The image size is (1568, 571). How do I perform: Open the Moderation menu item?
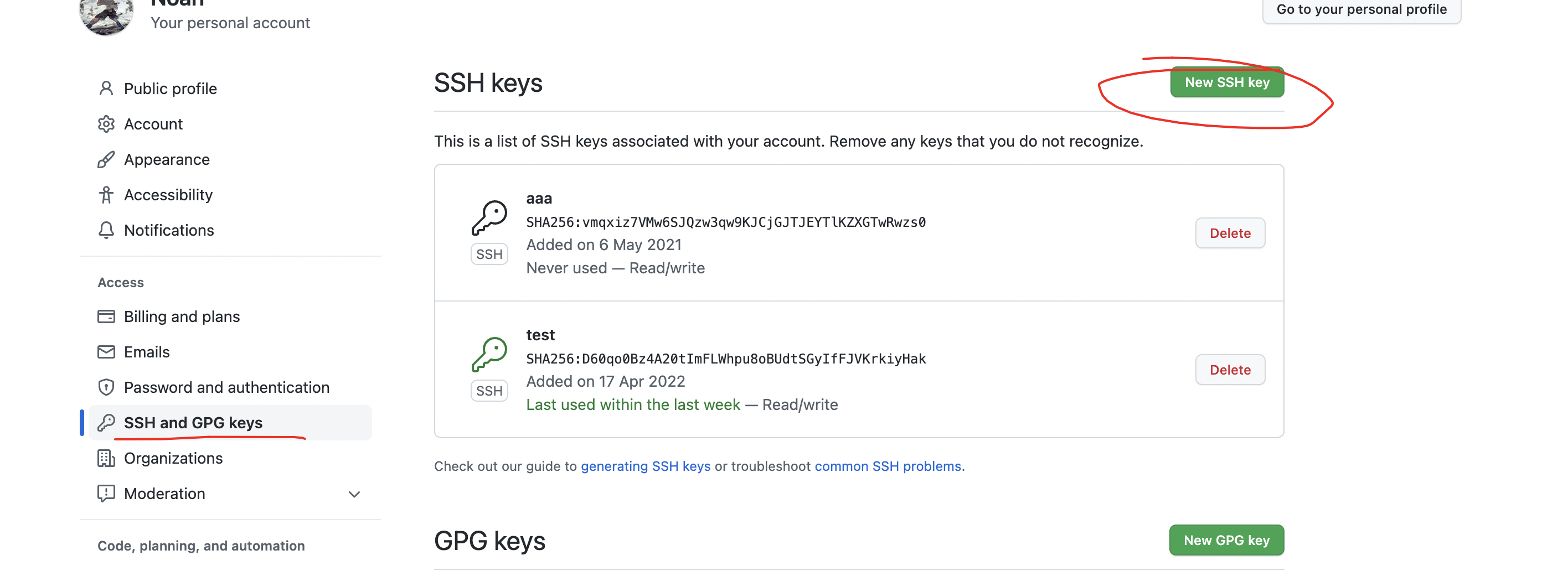pyautogui.click(x=164, y=493)
